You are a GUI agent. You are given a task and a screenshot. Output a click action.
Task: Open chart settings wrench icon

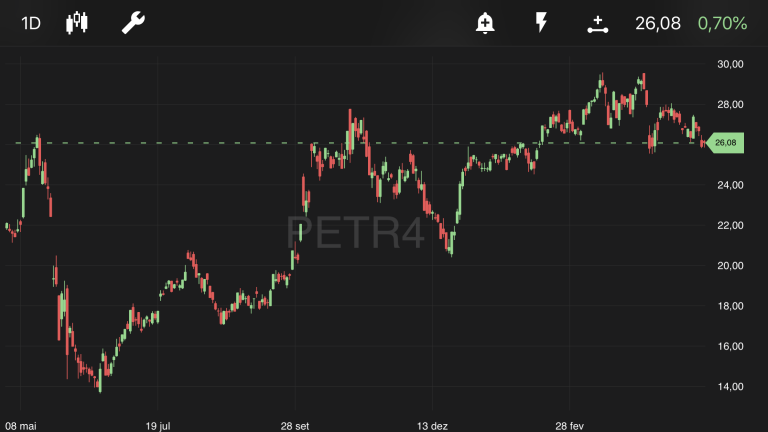pos(133,23)
